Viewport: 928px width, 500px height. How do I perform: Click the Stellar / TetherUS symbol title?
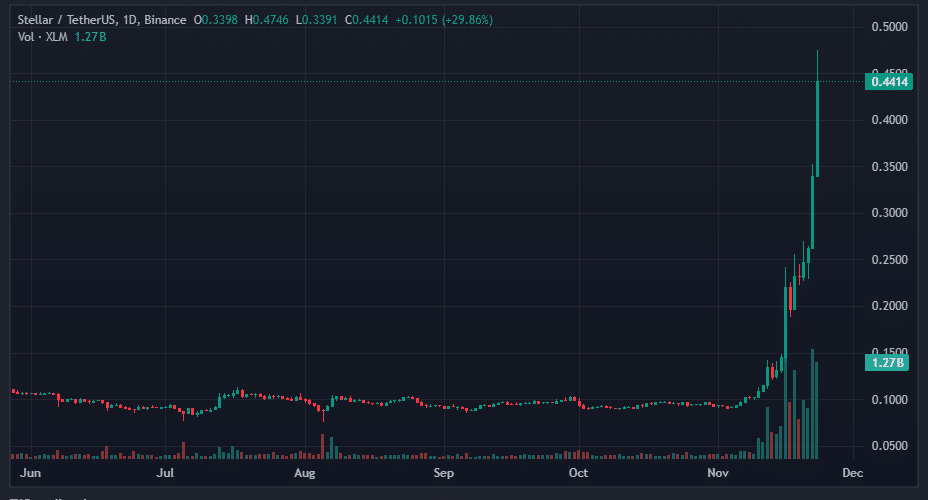(65, 20)
